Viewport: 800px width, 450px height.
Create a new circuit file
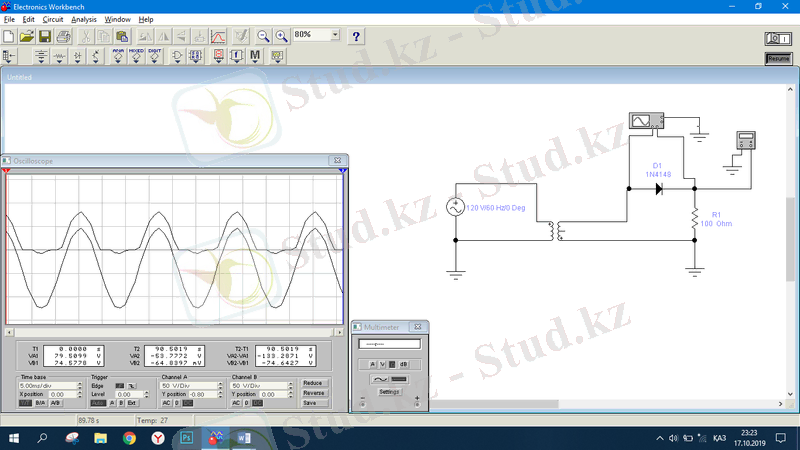(8, 36)
